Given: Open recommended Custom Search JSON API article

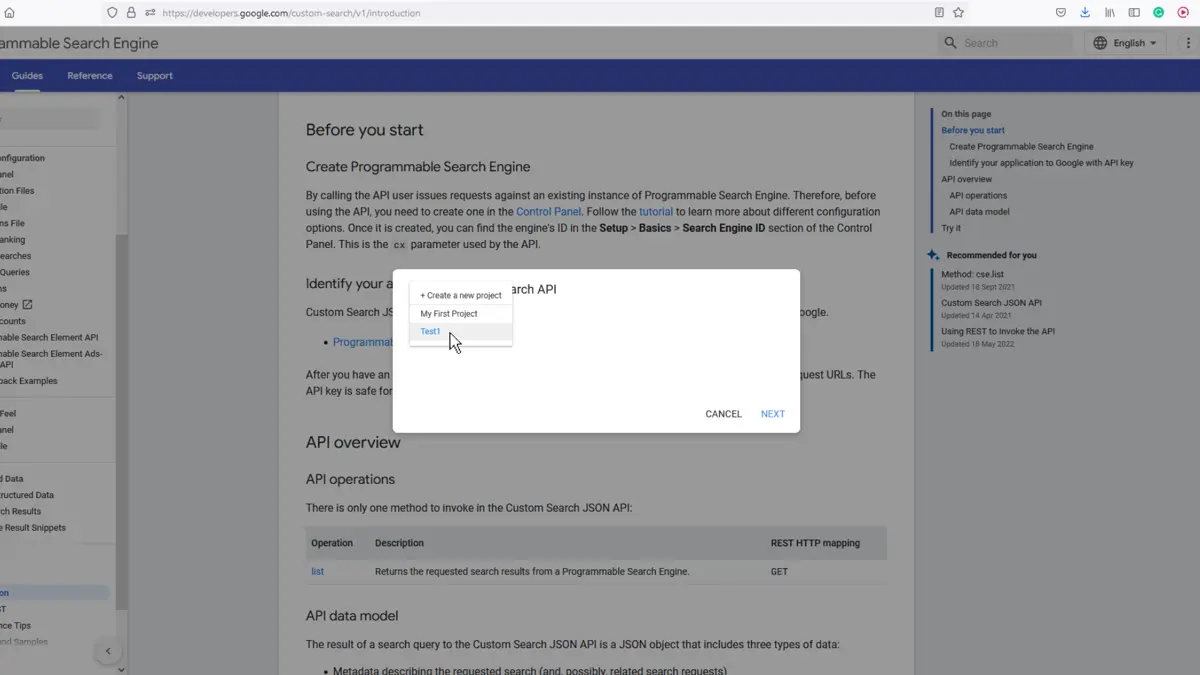Looking at the screenshot, I should 991,303.
